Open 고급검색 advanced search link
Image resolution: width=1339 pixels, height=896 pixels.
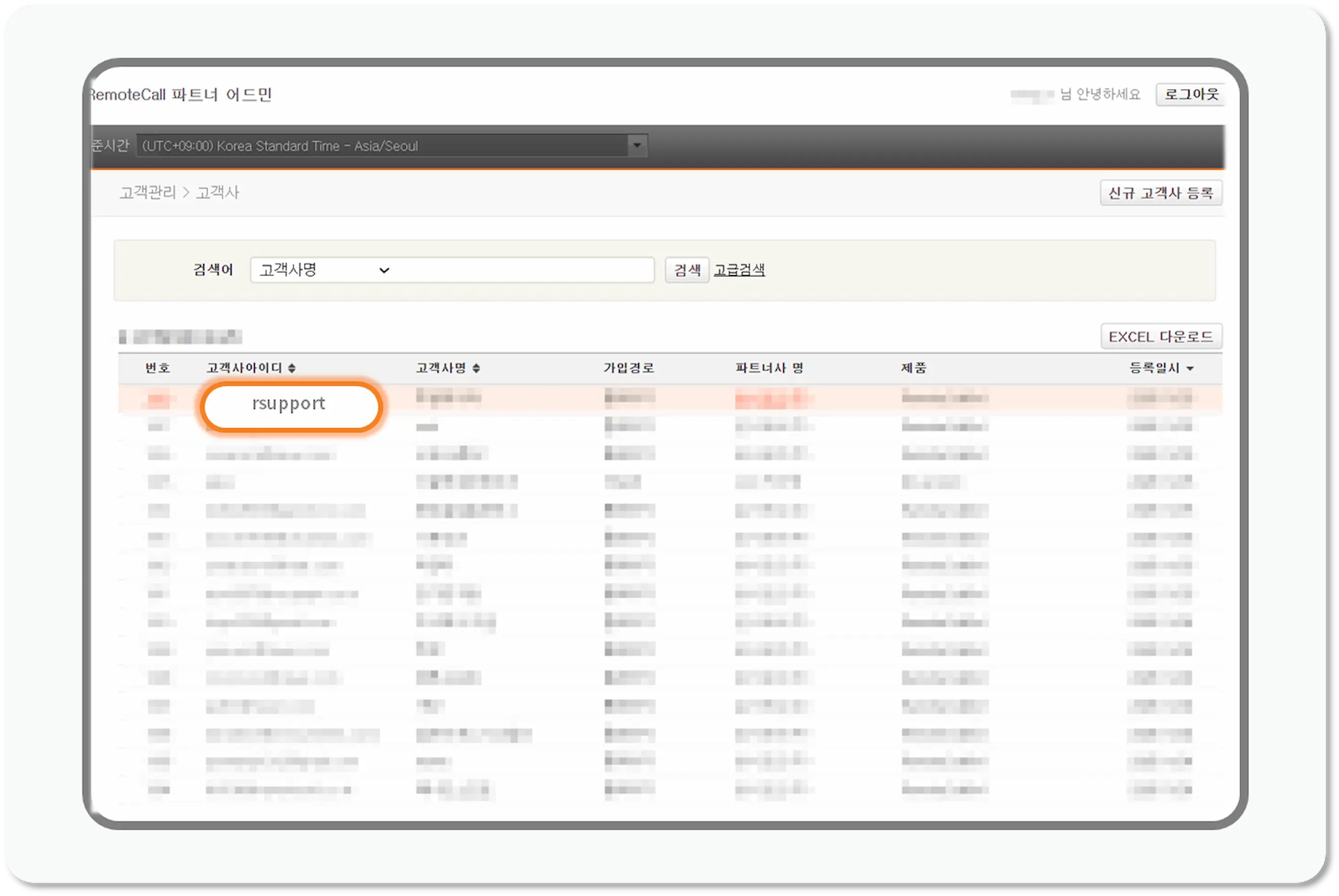[x=739, y=269]
